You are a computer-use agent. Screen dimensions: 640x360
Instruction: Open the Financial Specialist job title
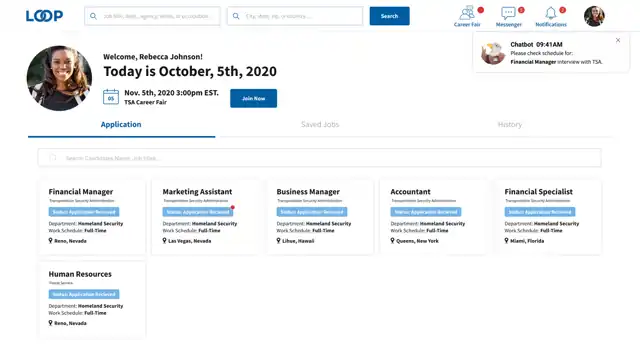[538, 191]
